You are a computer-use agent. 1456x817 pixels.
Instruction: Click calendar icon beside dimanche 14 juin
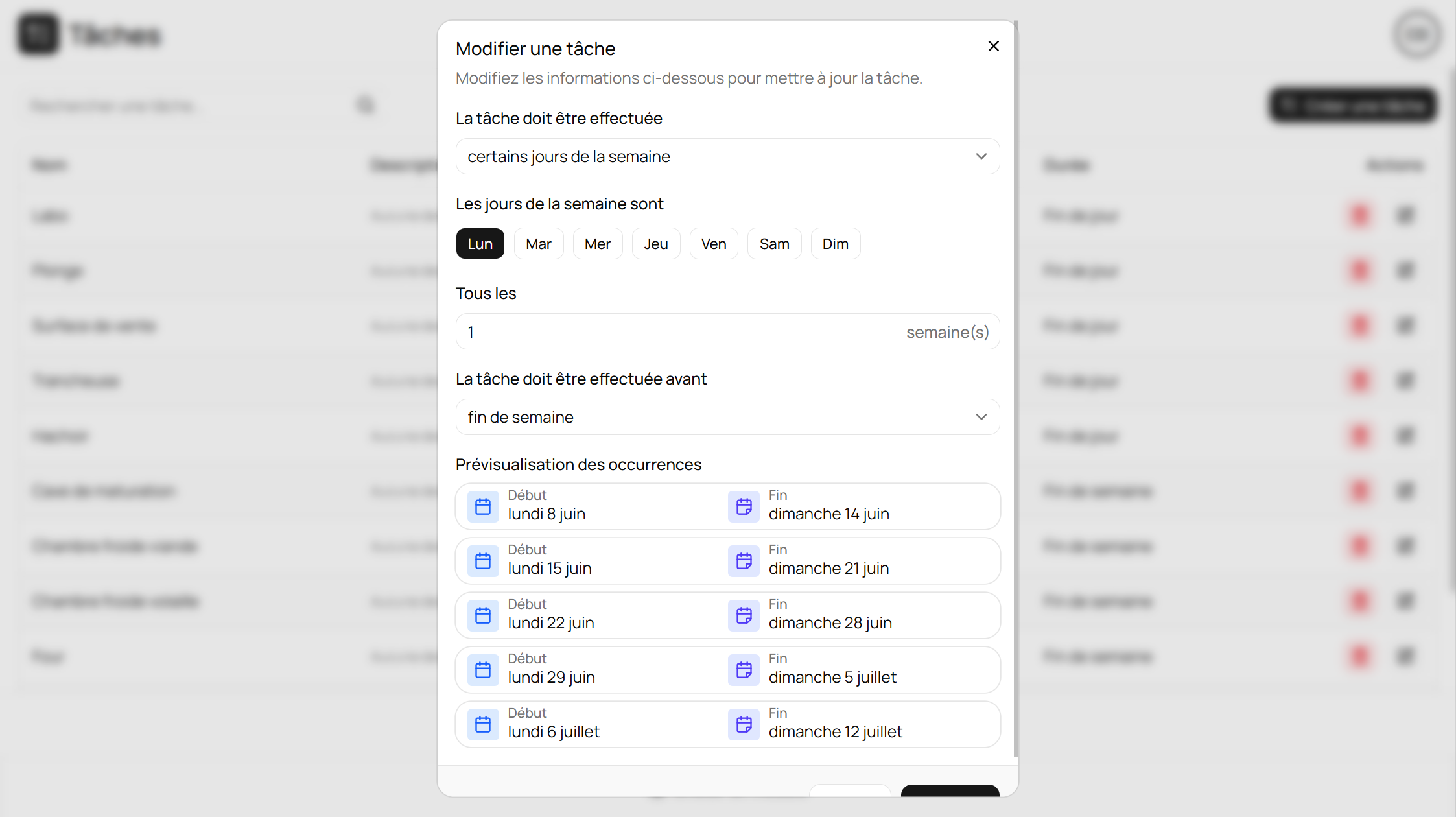(x=744, y=506)
